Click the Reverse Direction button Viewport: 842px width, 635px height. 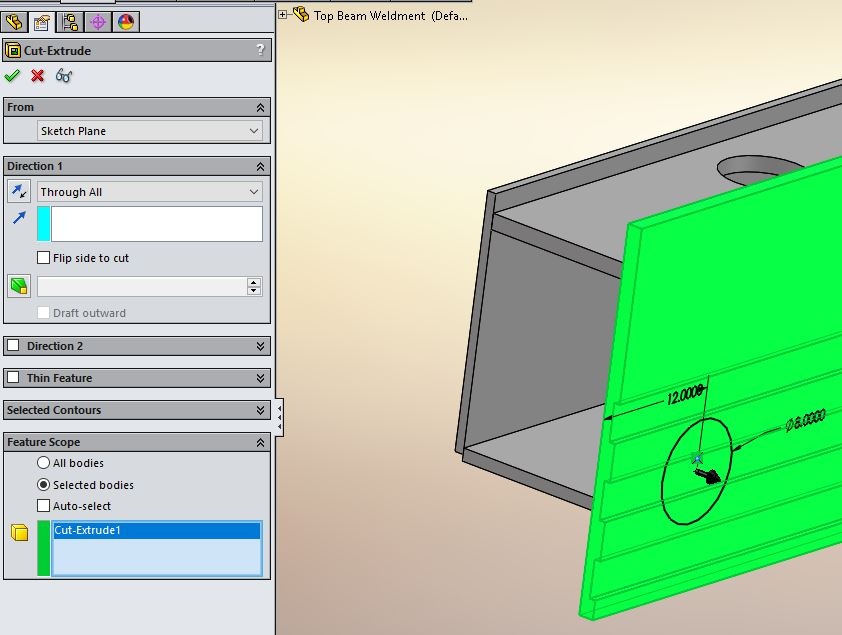19,192
